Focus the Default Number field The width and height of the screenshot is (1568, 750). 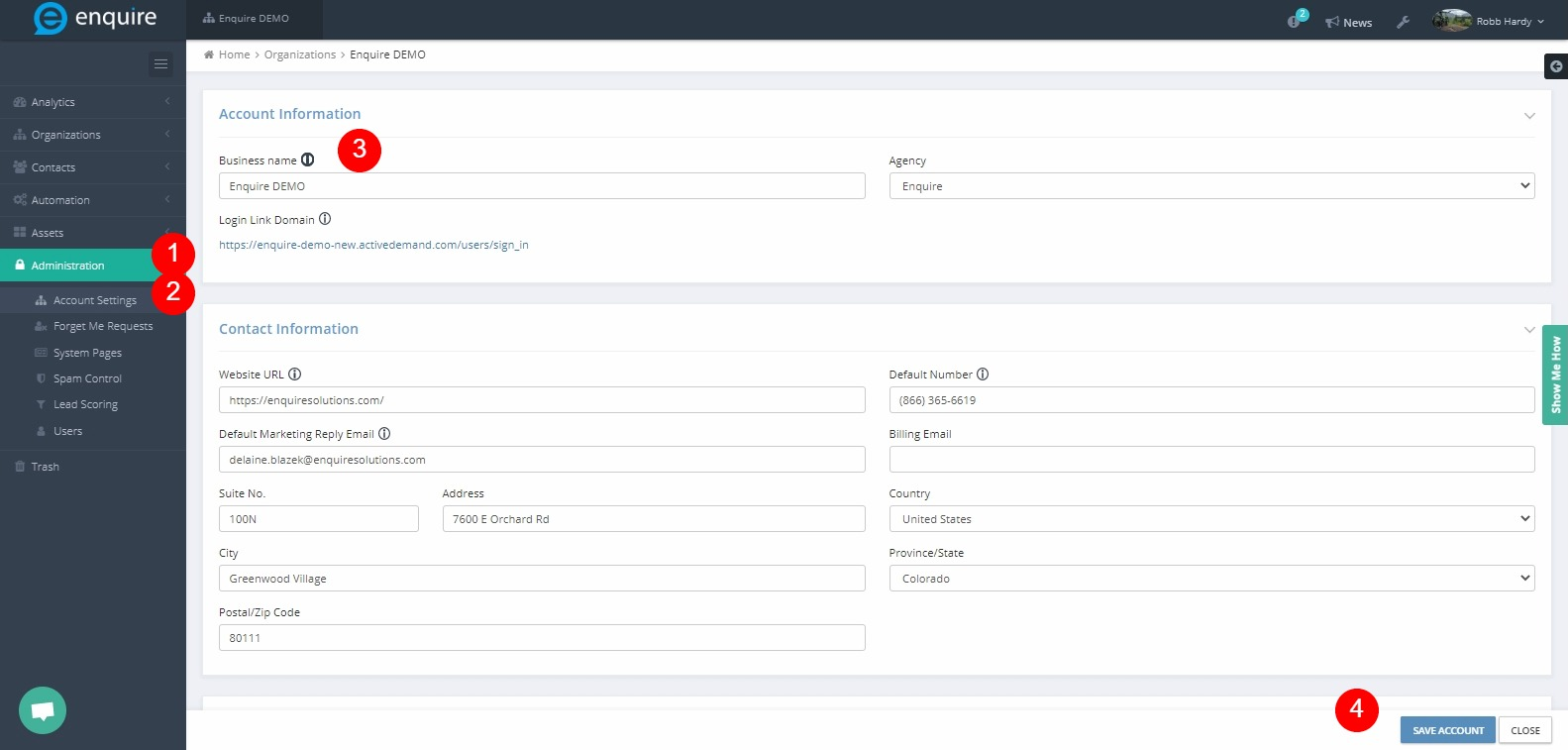click(x=1211, y=400)
